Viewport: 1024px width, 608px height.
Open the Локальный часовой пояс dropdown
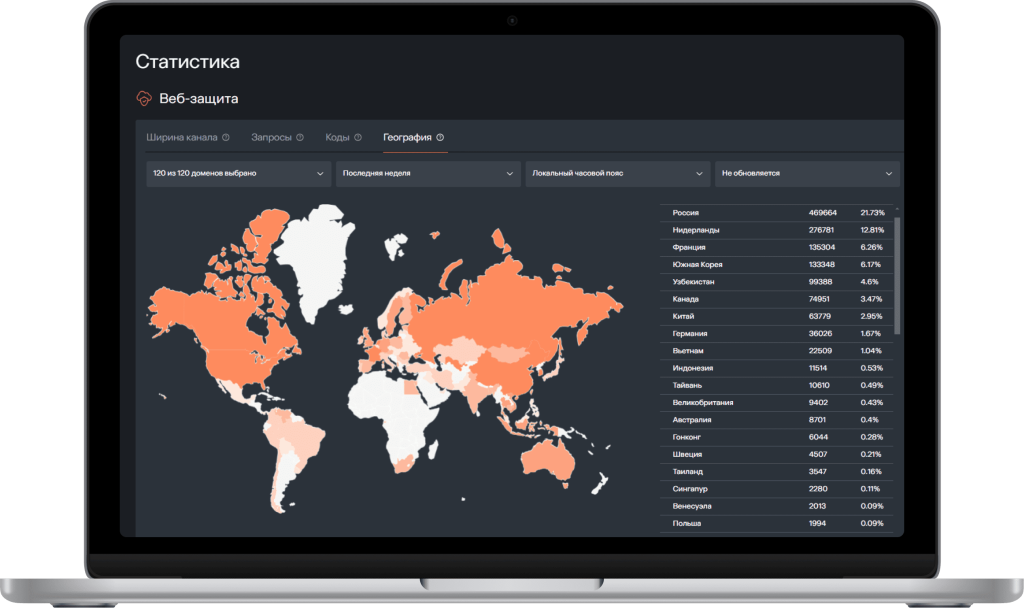coord(617,173)
